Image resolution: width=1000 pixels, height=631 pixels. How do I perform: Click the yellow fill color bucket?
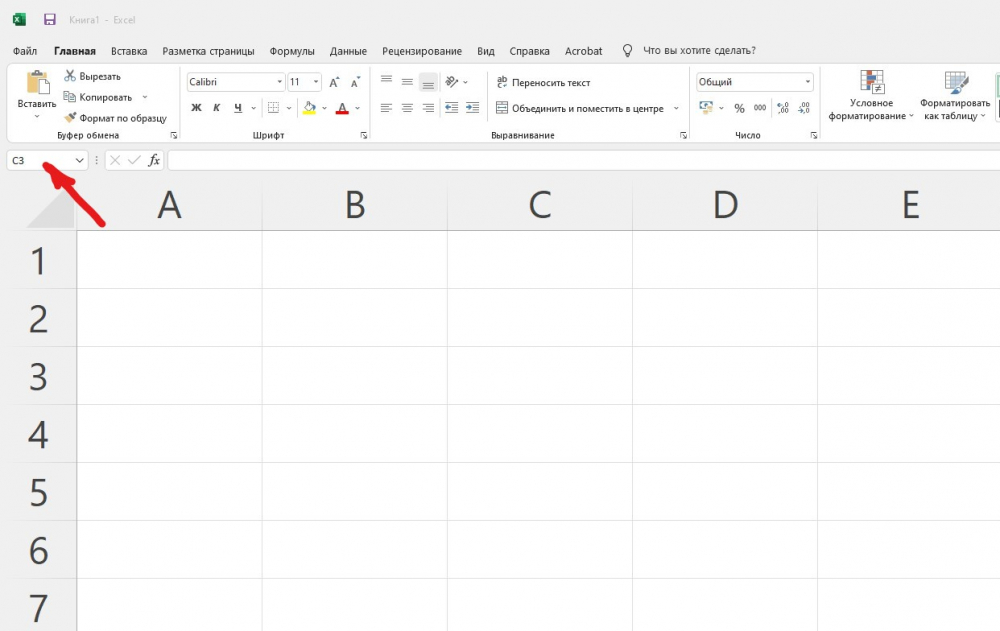click(x=309, y=108)
